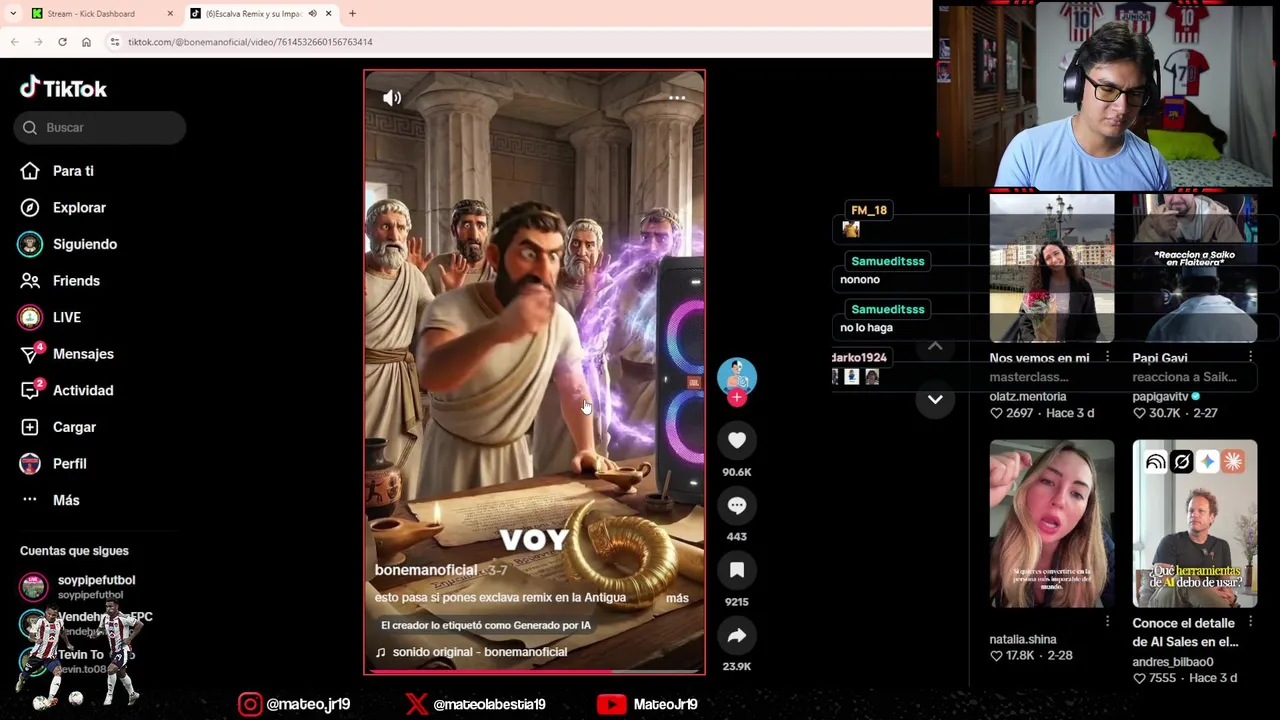Image resolution: width=1280 pixels, height=720 pixels.
Task: Open Explorar page
Action: (x=79, y=208)
